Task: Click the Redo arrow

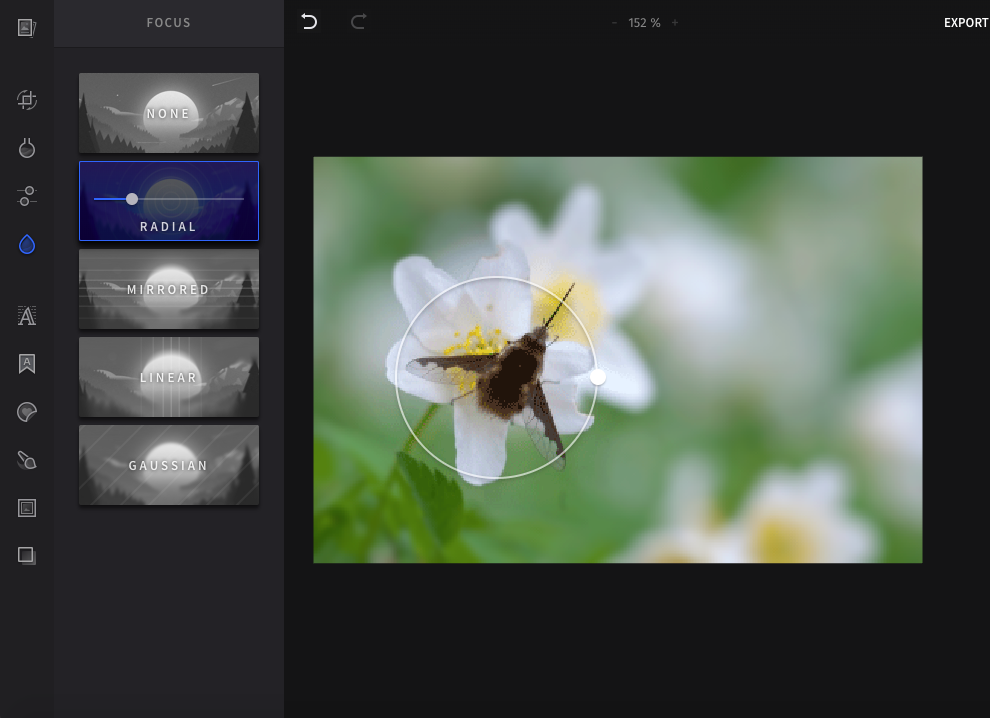Action: (x=358, y=21)
